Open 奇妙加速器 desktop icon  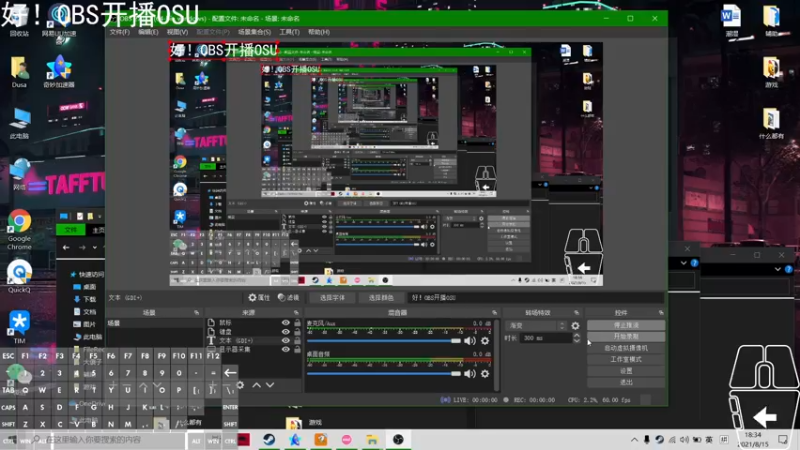point(59,71)
